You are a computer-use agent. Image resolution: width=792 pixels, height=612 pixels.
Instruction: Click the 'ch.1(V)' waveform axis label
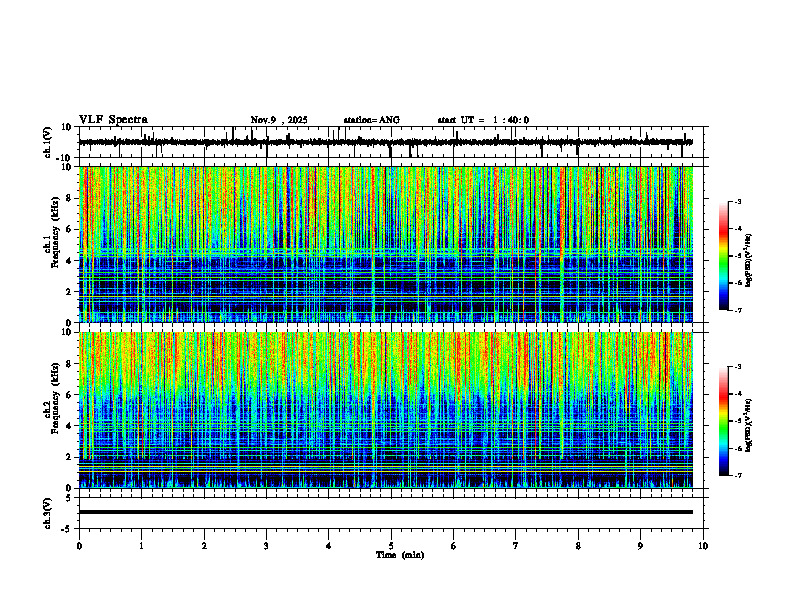coord(48,142)
